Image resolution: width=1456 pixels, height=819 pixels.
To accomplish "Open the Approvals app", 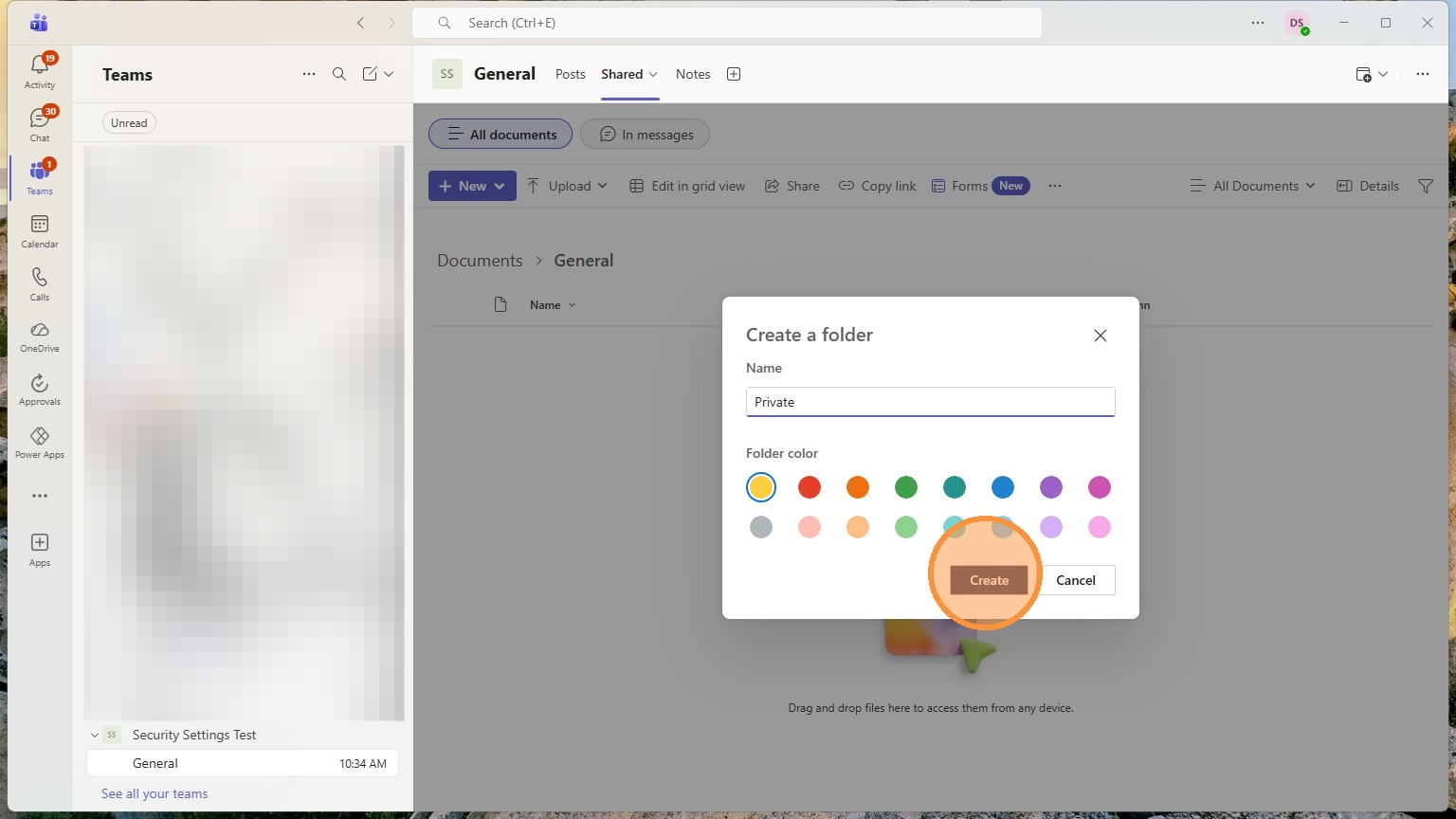I will [40, 390].
